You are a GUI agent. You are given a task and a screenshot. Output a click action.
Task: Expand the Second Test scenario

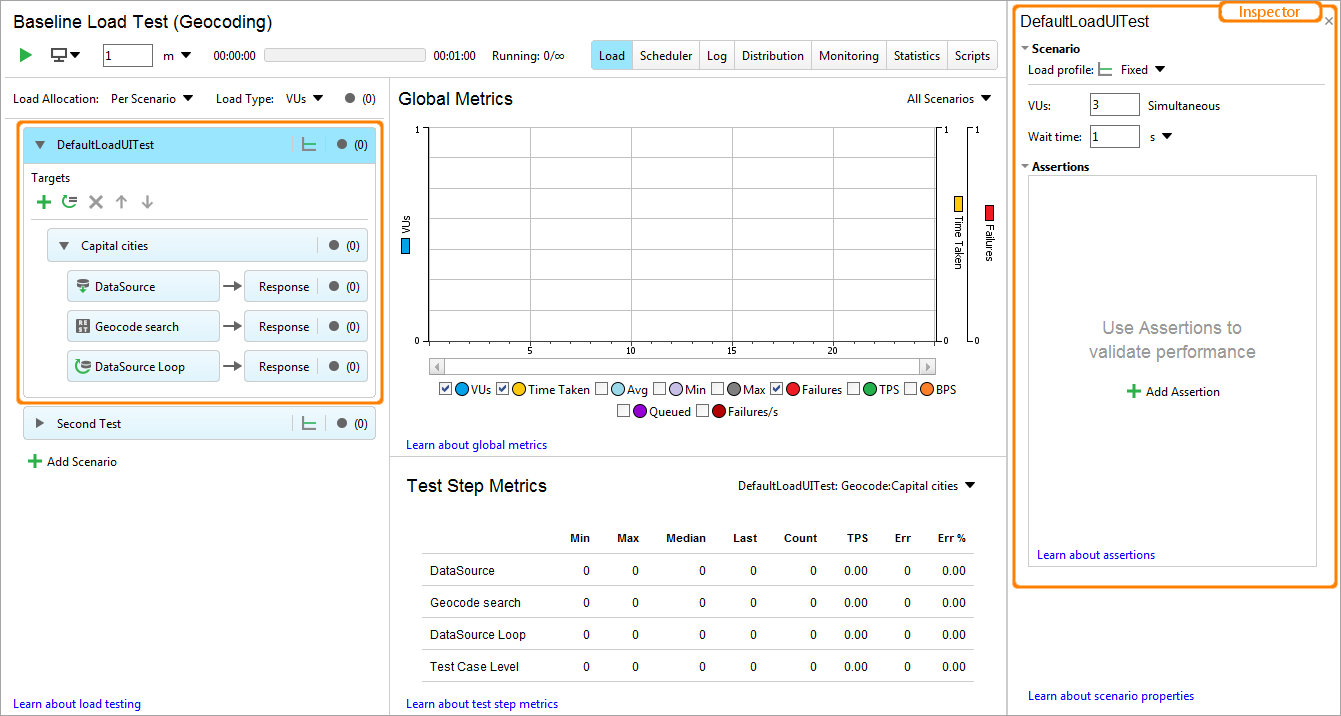click(x=38, y=422)
